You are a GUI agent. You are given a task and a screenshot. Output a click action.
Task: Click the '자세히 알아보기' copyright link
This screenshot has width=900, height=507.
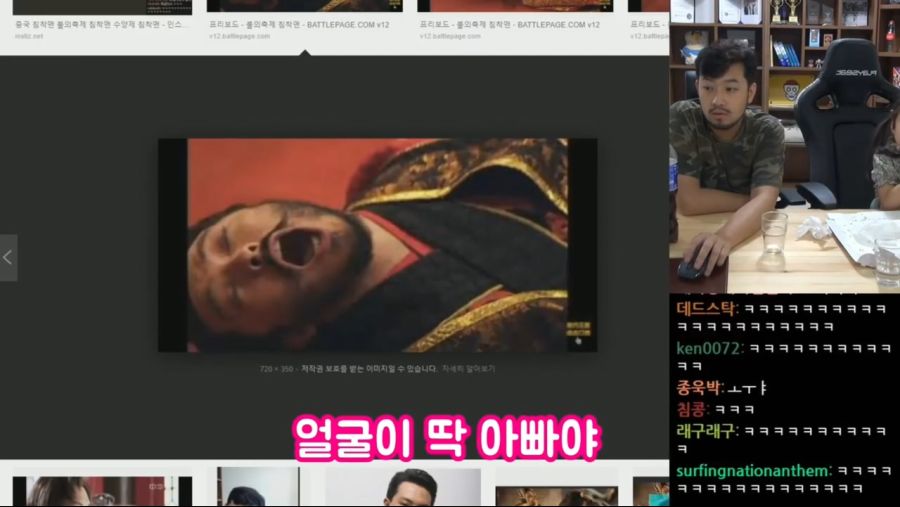468,369
